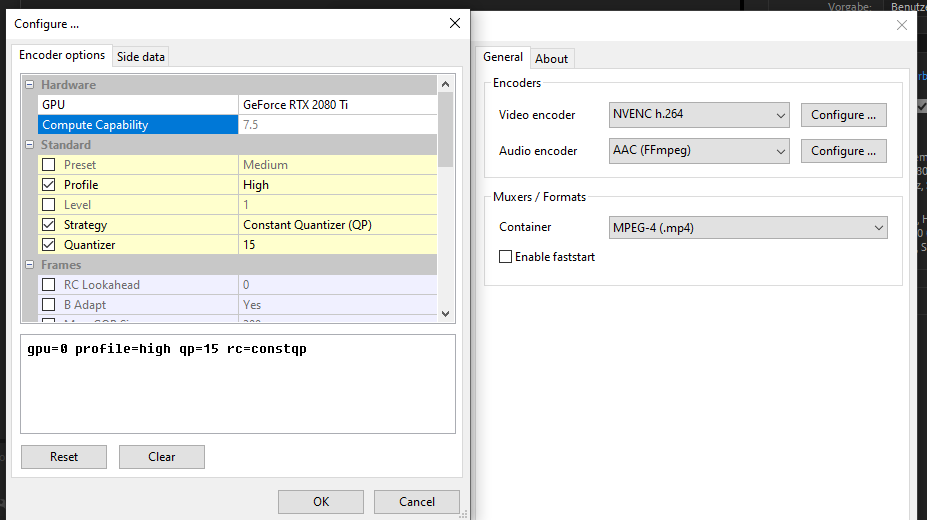Open the Audio encoder dropdown

click(x=699, y=151)
